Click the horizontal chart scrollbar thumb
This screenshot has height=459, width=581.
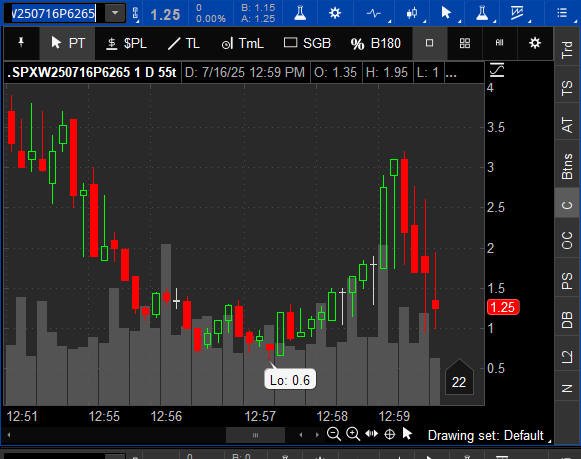click(x=255, y=435)
